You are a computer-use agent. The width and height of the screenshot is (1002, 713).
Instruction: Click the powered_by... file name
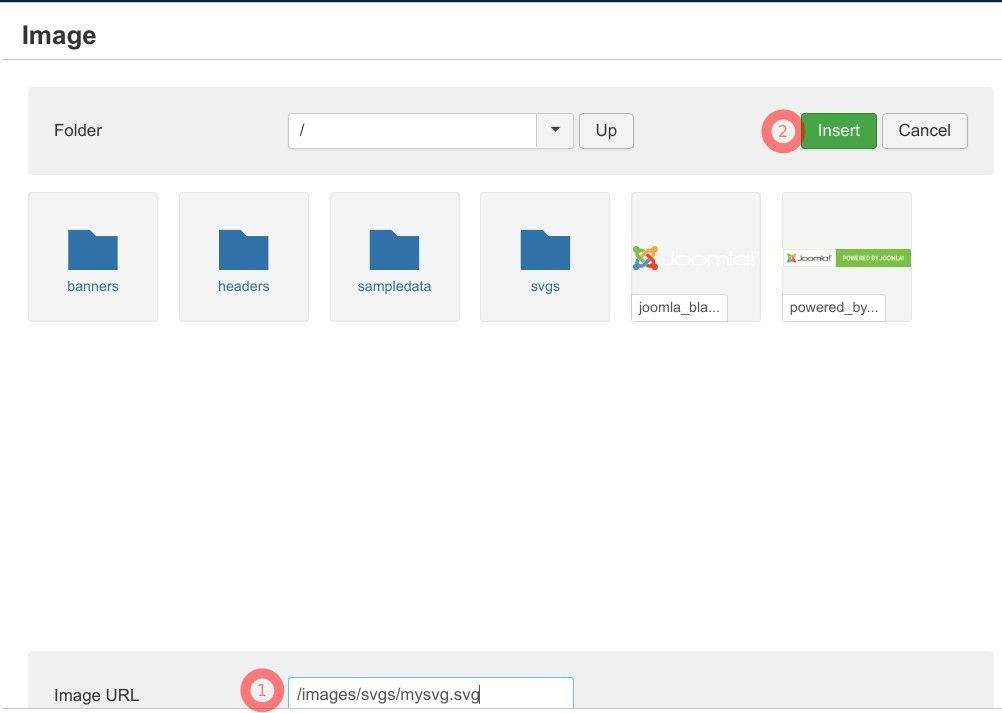coord(834,307)
